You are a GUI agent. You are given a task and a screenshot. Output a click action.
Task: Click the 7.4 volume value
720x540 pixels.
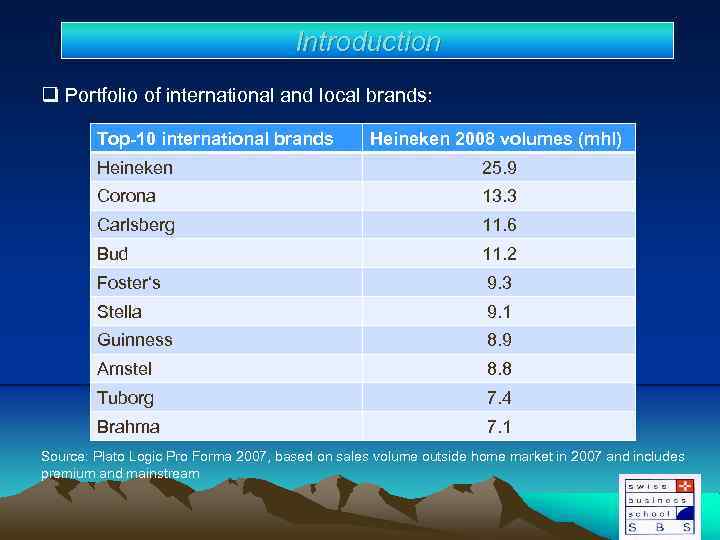(x=499, y=398)
